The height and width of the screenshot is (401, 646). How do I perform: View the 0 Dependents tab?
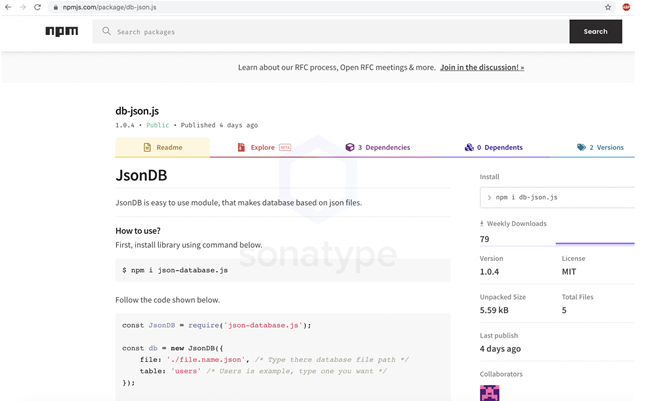[494, 147]
